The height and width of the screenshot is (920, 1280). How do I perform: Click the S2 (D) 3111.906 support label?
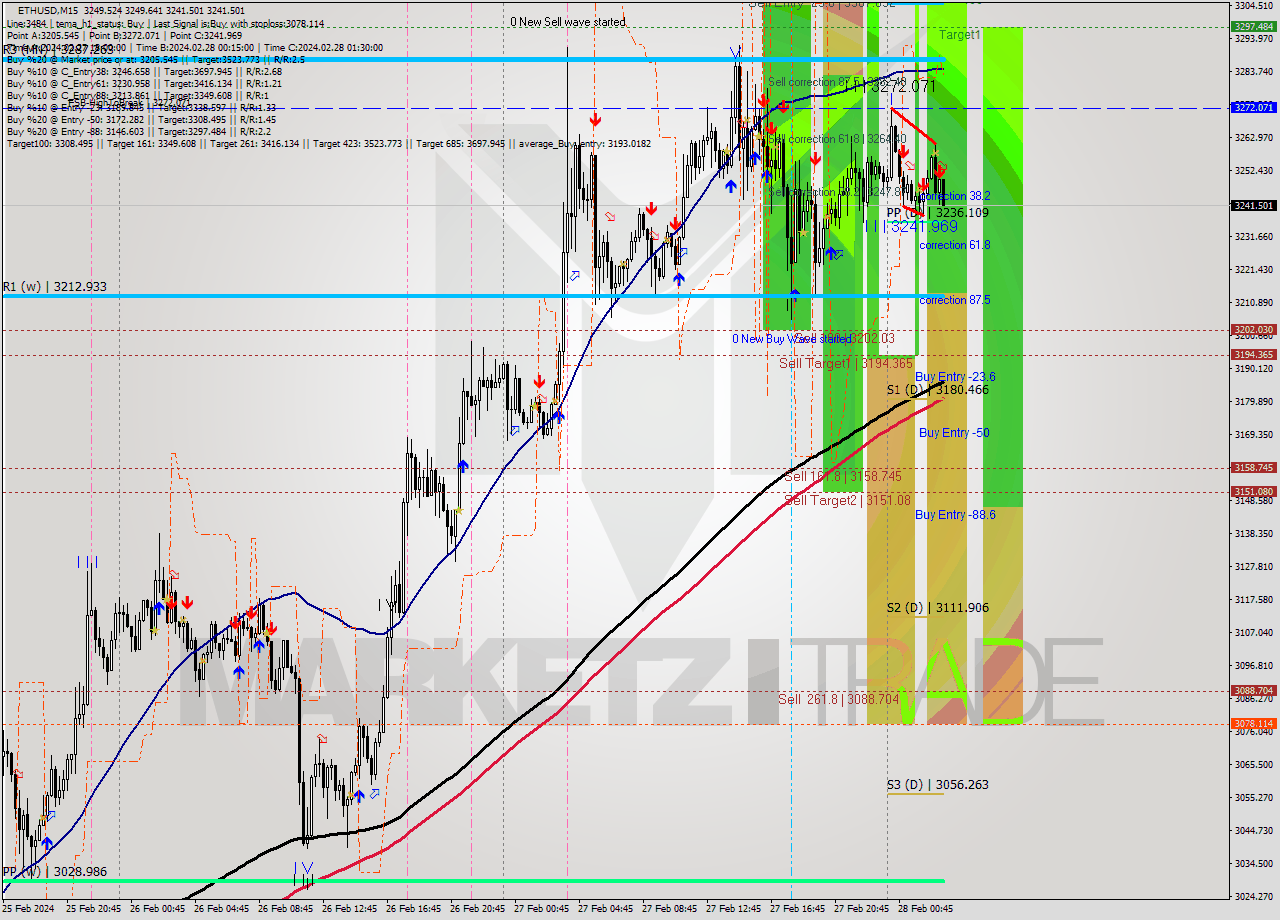937,607
